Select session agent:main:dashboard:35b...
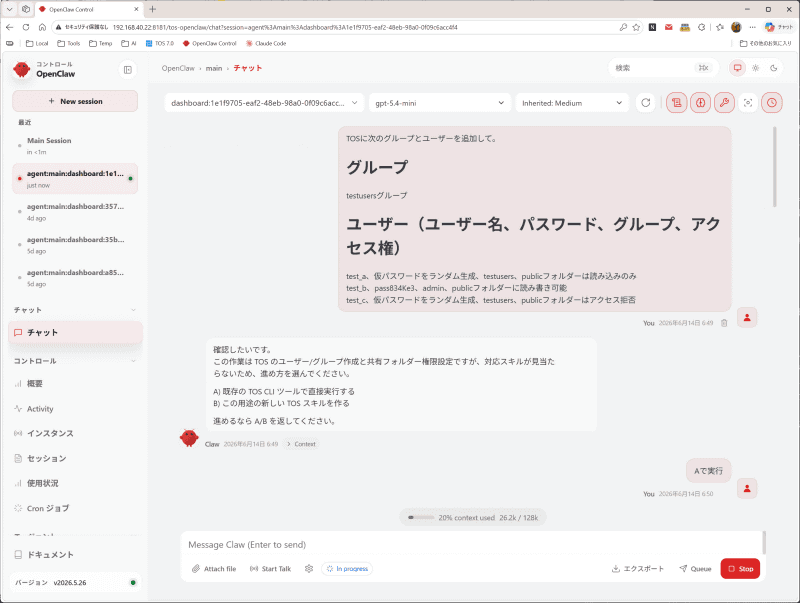This screenshot has height=603, width=800. point(75,245)
